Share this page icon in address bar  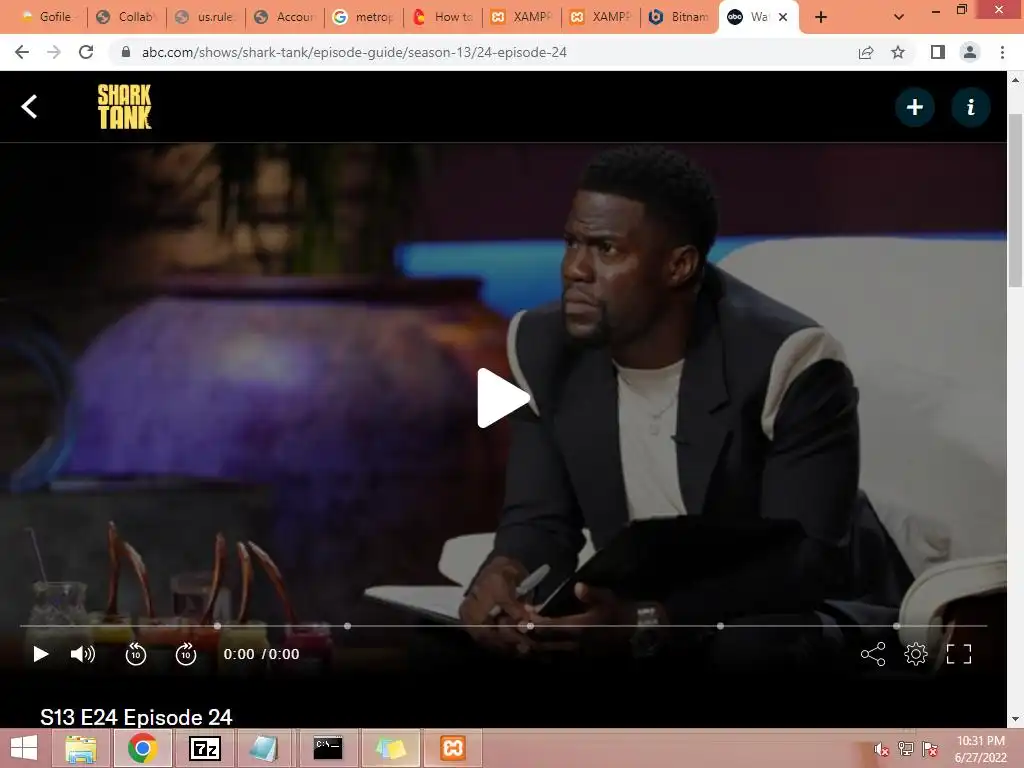[866, 52]
